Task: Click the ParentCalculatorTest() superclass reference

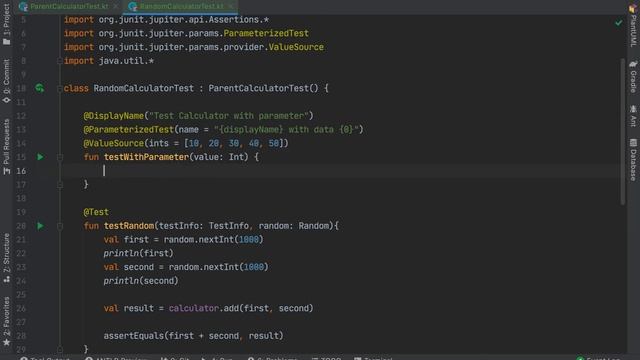Action: click(x=263, y=88)
